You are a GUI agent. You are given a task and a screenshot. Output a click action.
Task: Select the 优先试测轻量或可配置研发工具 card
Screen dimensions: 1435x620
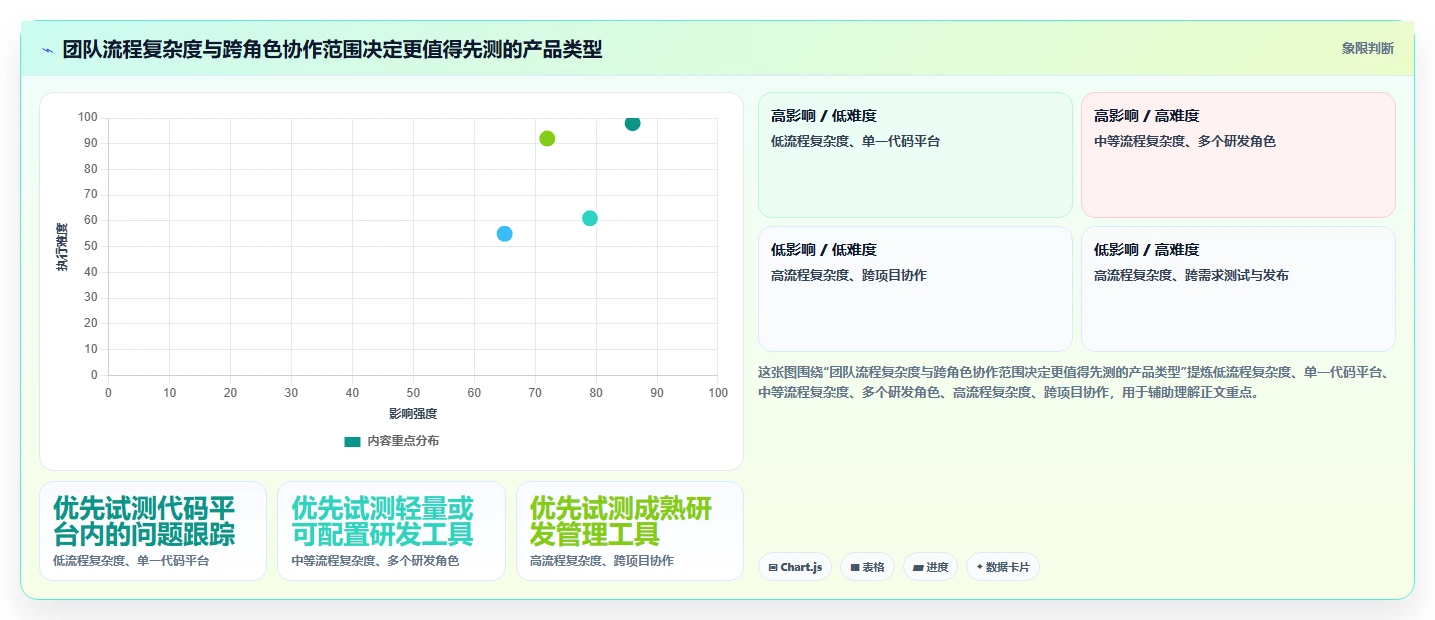tap(391, 531)
